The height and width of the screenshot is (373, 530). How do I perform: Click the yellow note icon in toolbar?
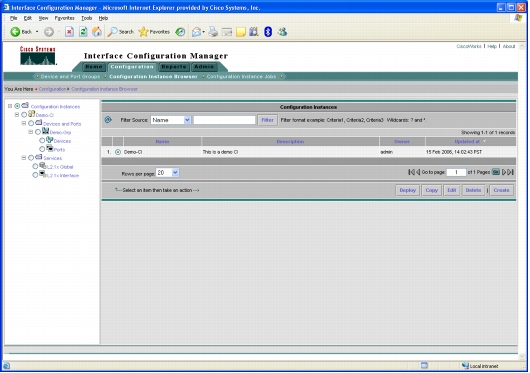click(x=241, y=32)
